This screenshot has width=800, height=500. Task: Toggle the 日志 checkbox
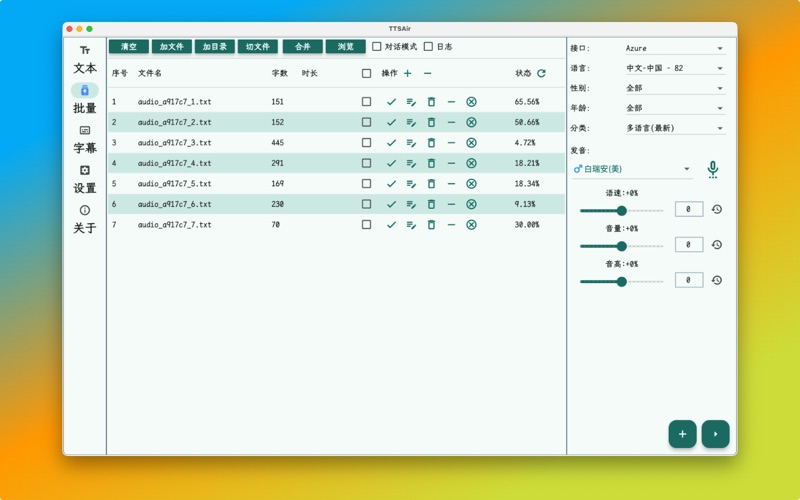point(429,46)
